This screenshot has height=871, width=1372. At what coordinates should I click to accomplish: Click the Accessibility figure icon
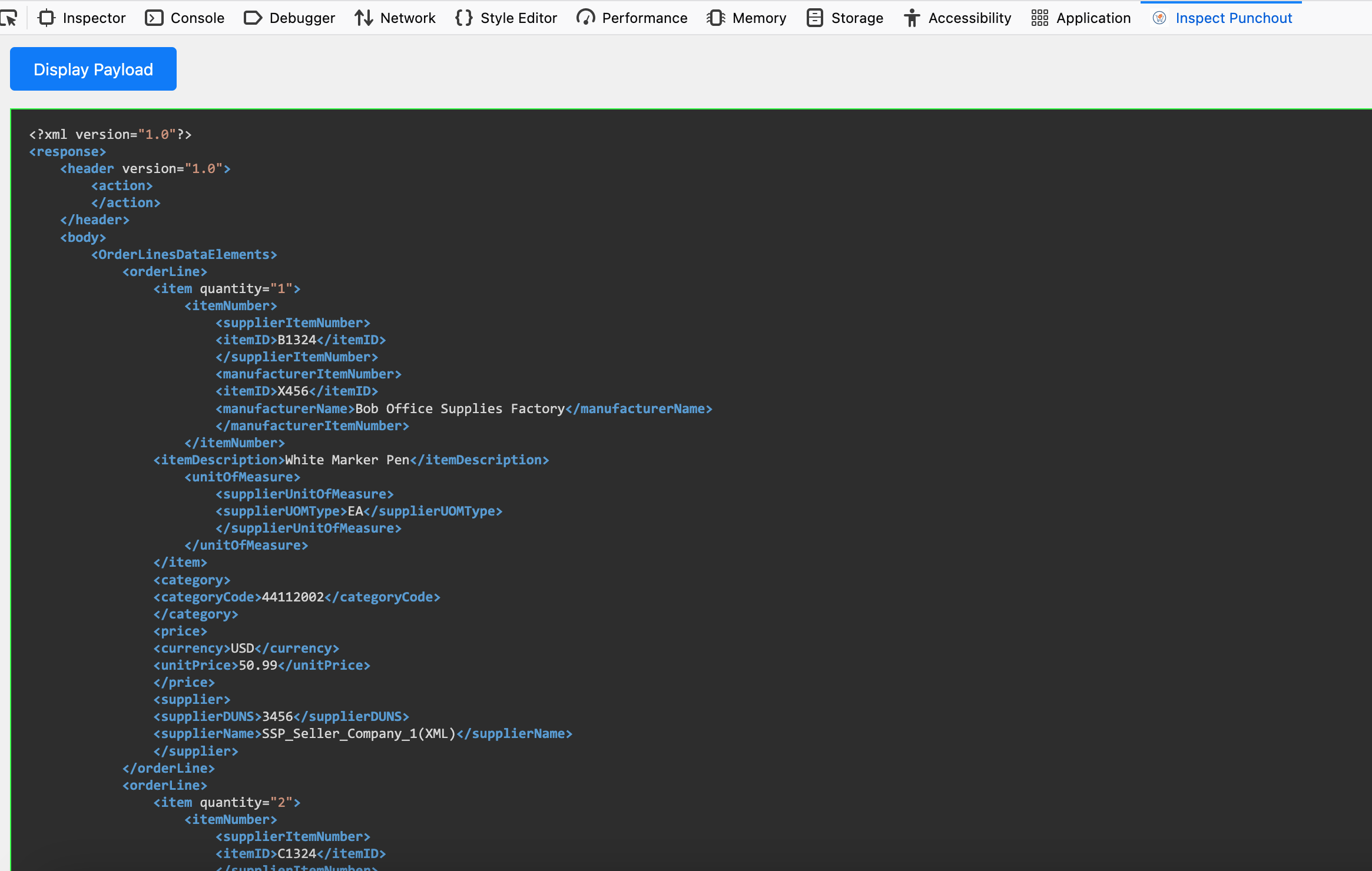coord(912,18)
